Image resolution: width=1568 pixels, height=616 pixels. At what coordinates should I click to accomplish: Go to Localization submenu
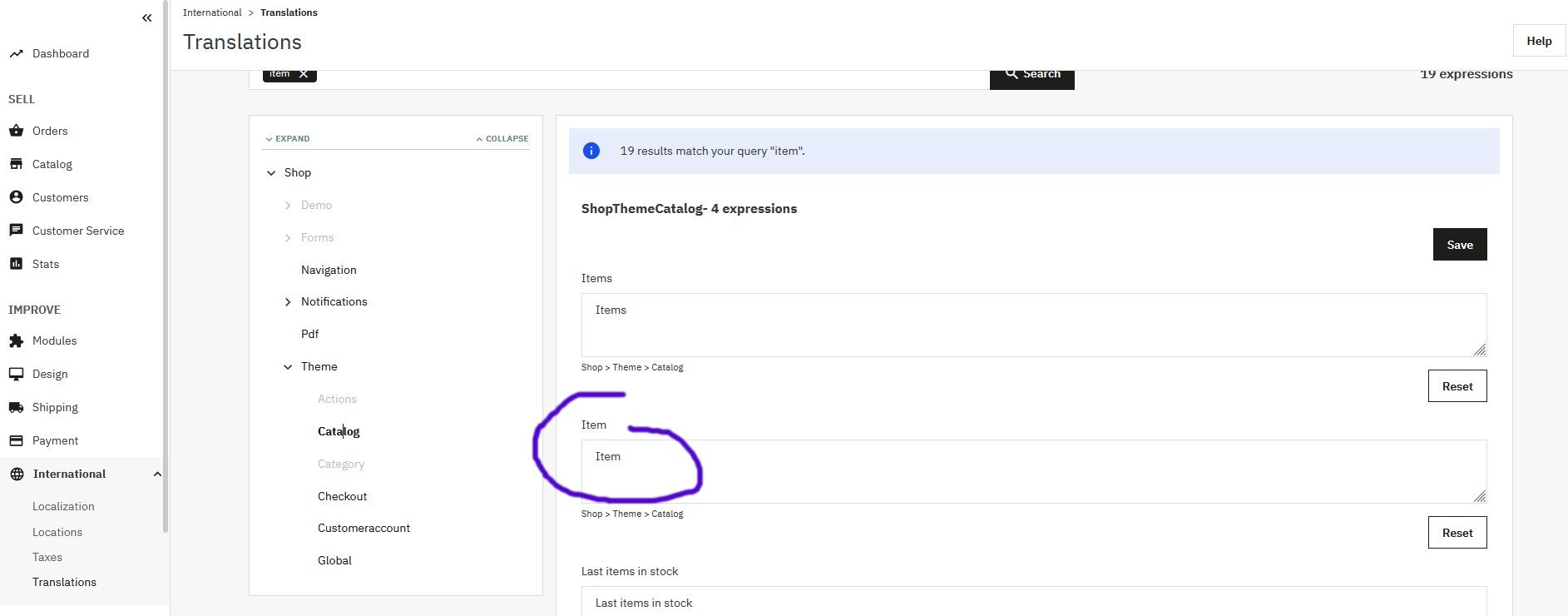(x=63, y=506)
